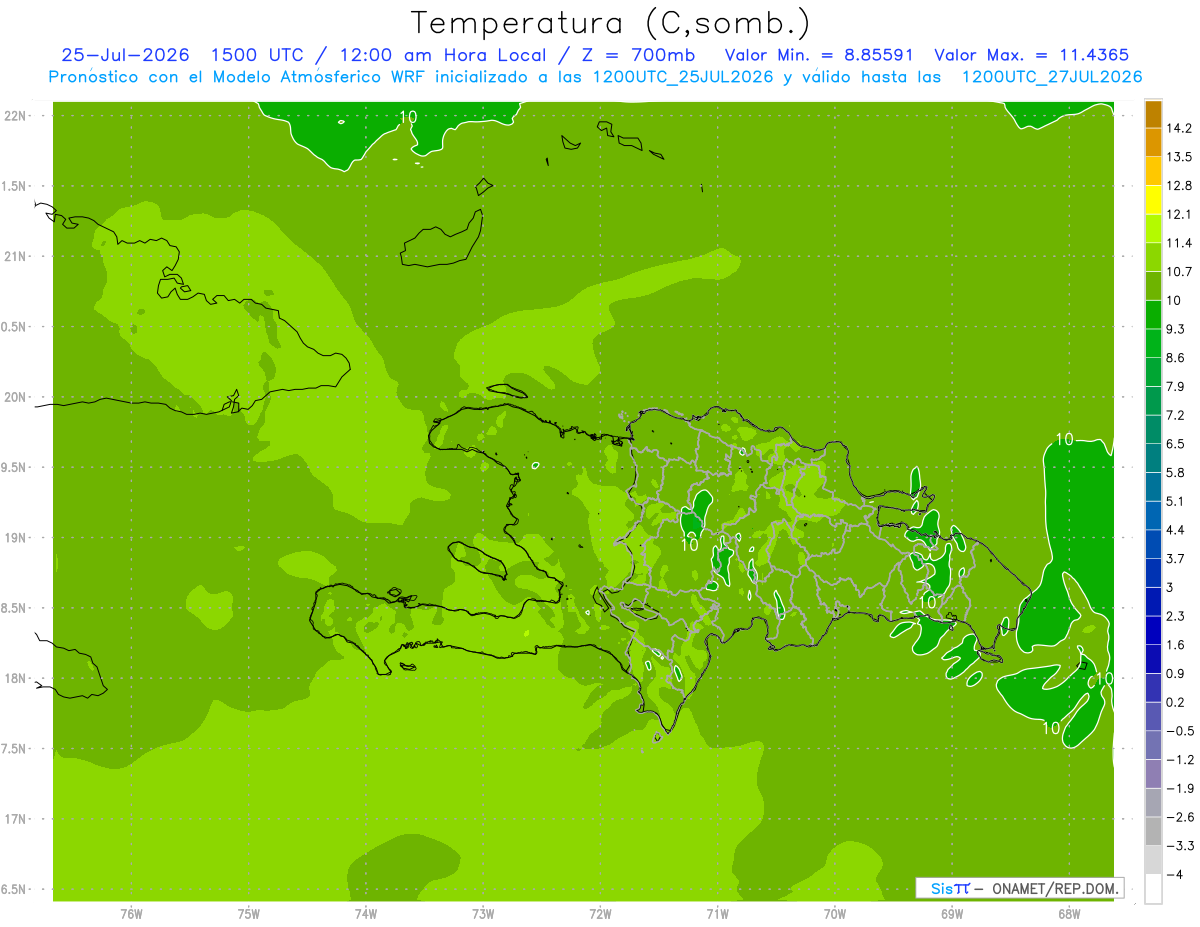Select the pressure level "Z = 700mb"

point(638,55)
